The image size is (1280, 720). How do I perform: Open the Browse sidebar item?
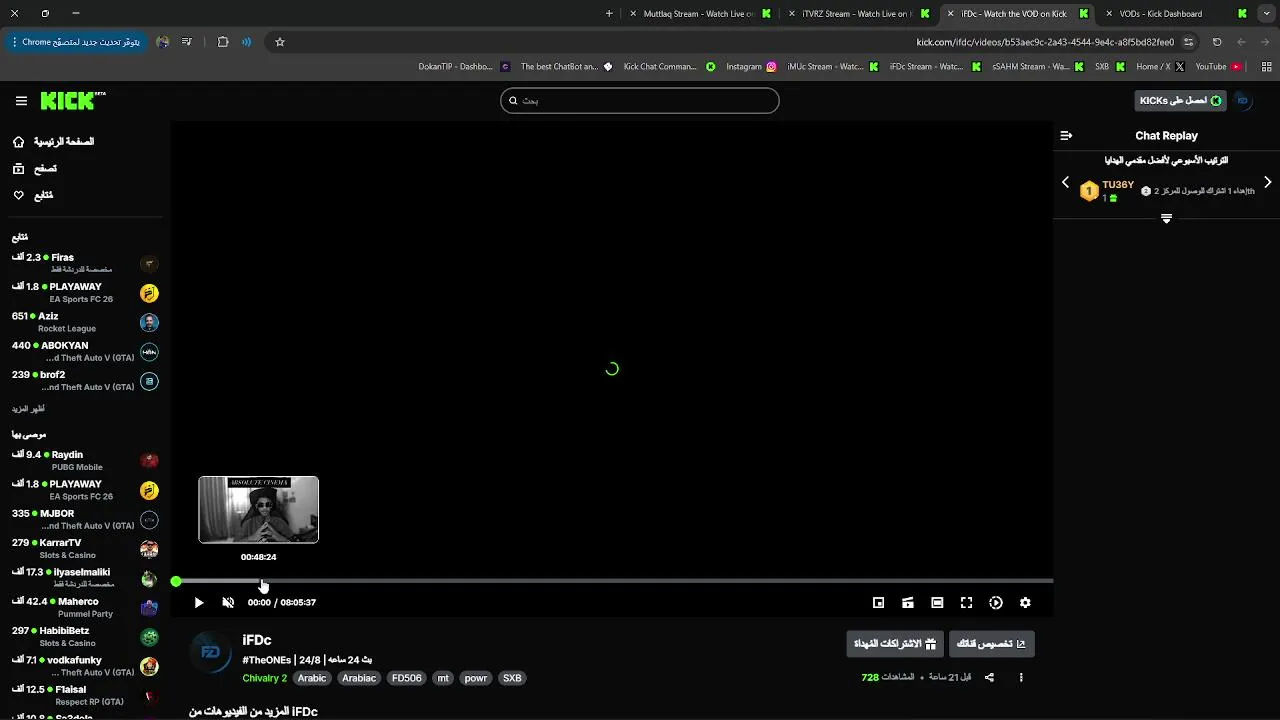pyautogui.click(x=45, y=169)
